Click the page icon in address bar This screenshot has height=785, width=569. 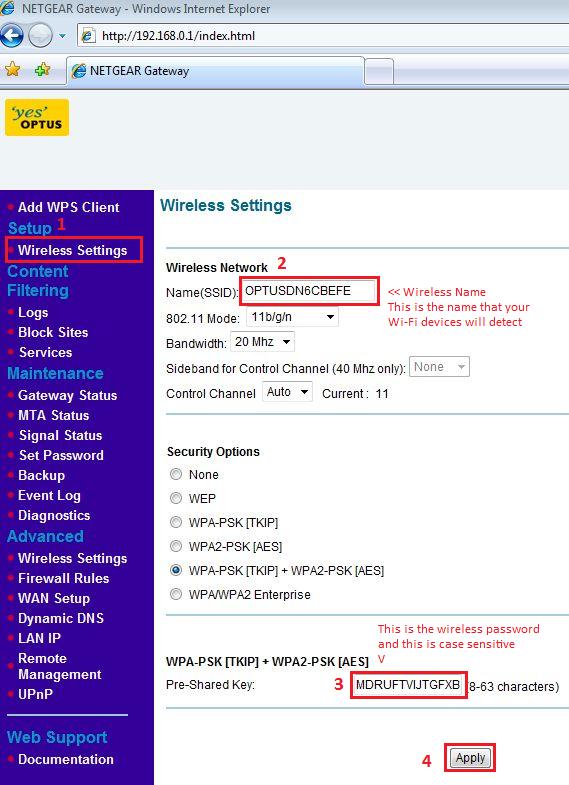click(88, 36)
